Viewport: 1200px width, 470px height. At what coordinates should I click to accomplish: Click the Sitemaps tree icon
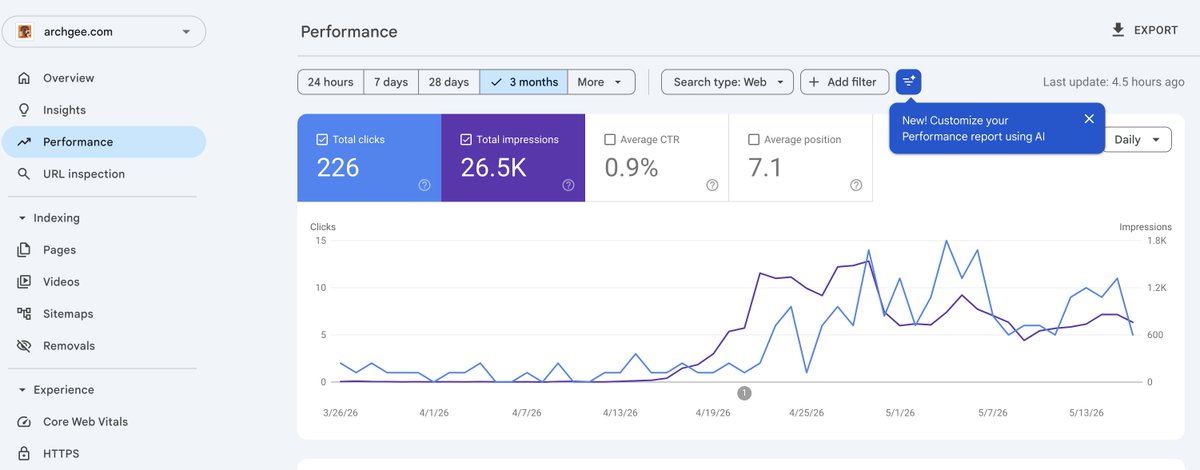(x=24, y=314)
